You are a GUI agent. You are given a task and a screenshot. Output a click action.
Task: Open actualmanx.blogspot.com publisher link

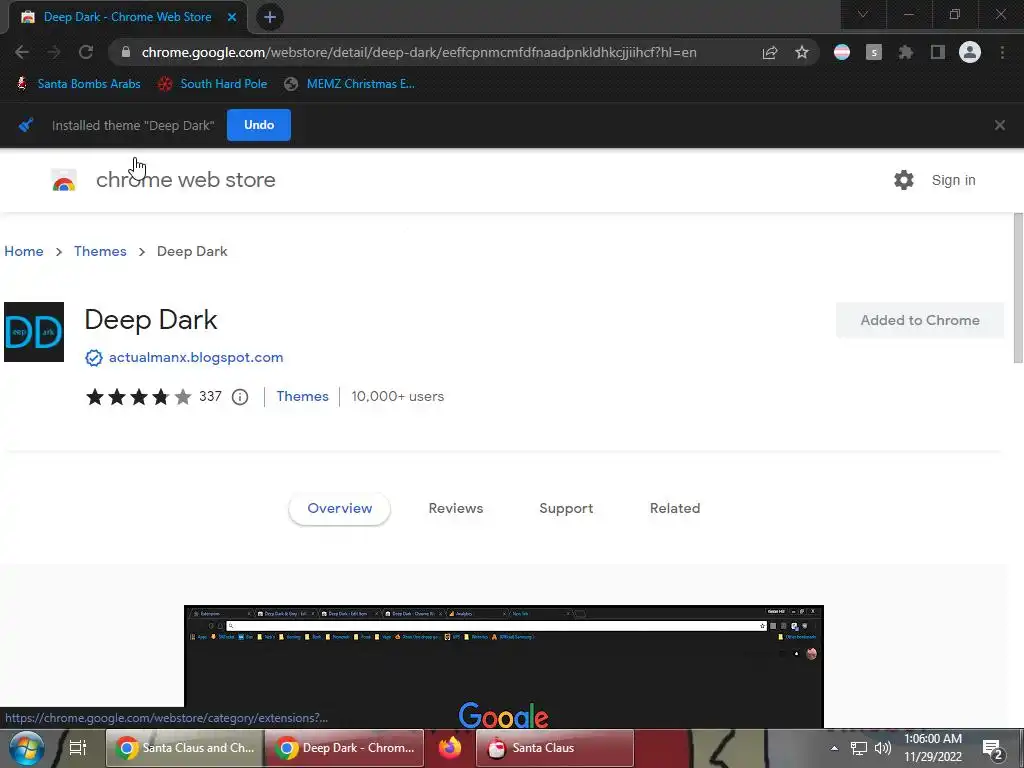tap(196, 357)
